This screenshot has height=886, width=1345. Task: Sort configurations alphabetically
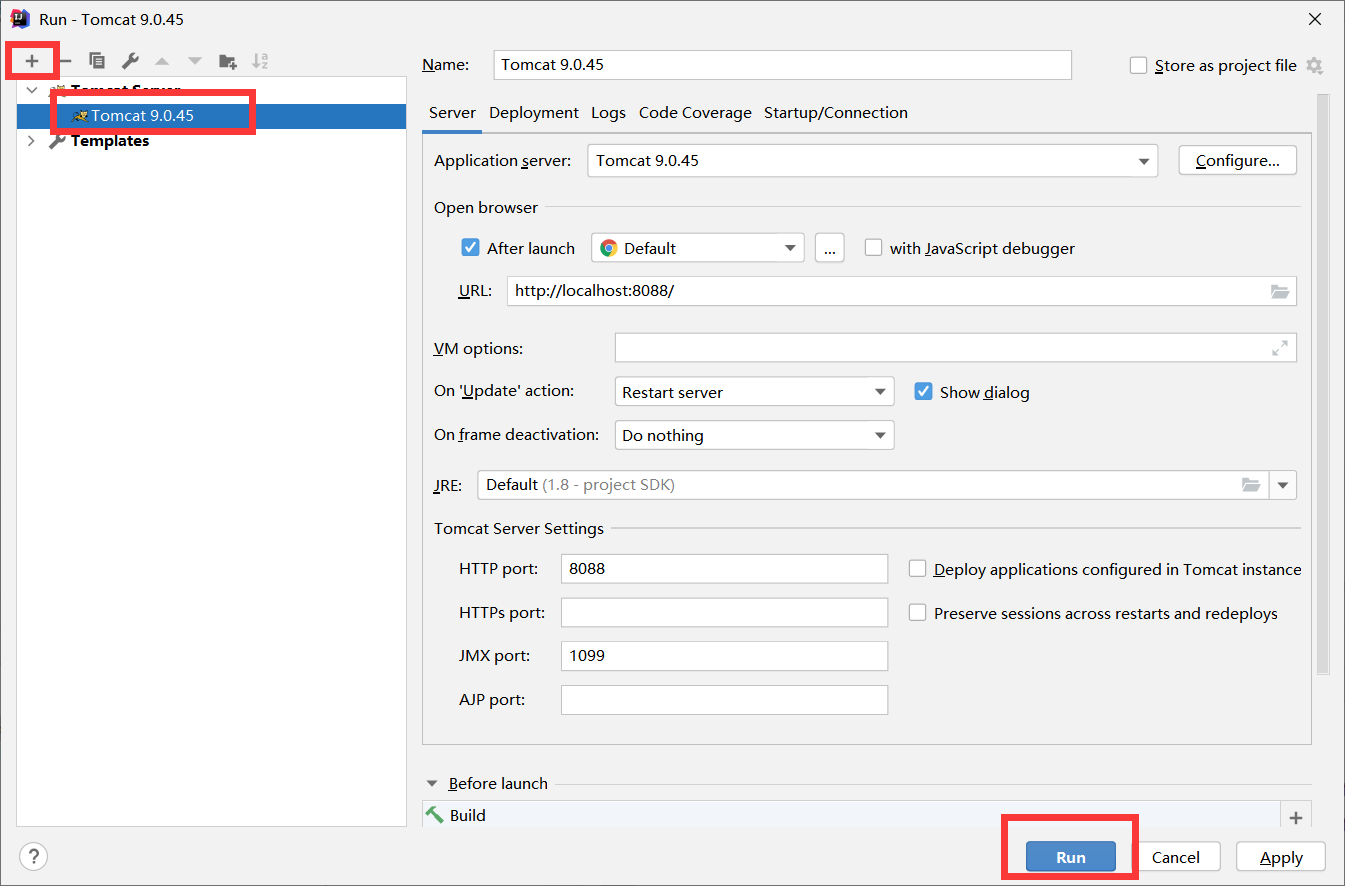(260, 61)
